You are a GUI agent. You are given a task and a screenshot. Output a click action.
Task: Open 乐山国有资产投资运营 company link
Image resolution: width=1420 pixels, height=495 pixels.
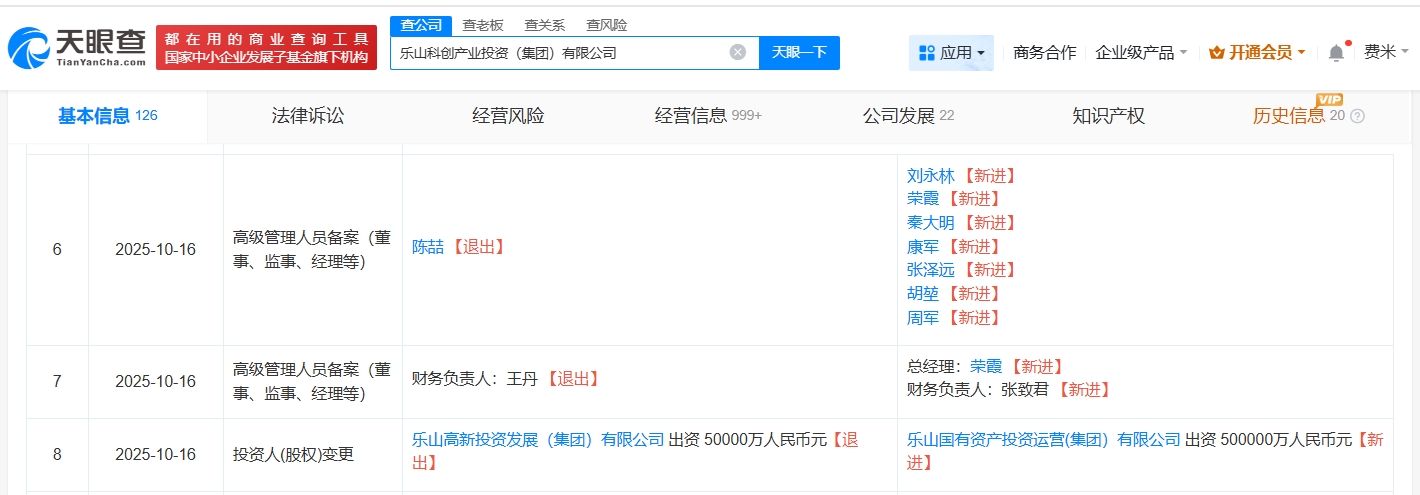pos(1043,439)
